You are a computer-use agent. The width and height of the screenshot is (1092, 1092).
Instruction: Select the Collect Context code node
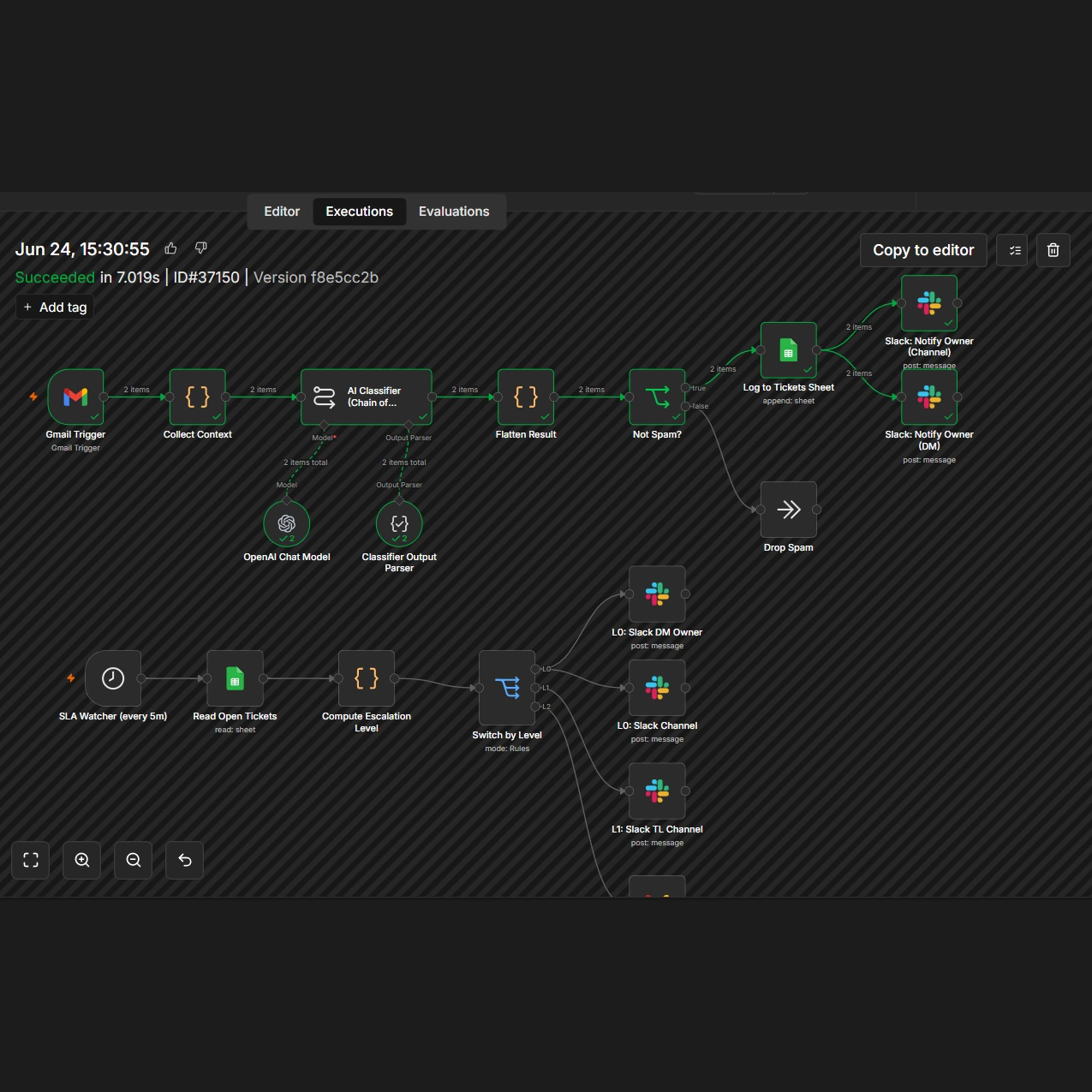pos(197,397)
